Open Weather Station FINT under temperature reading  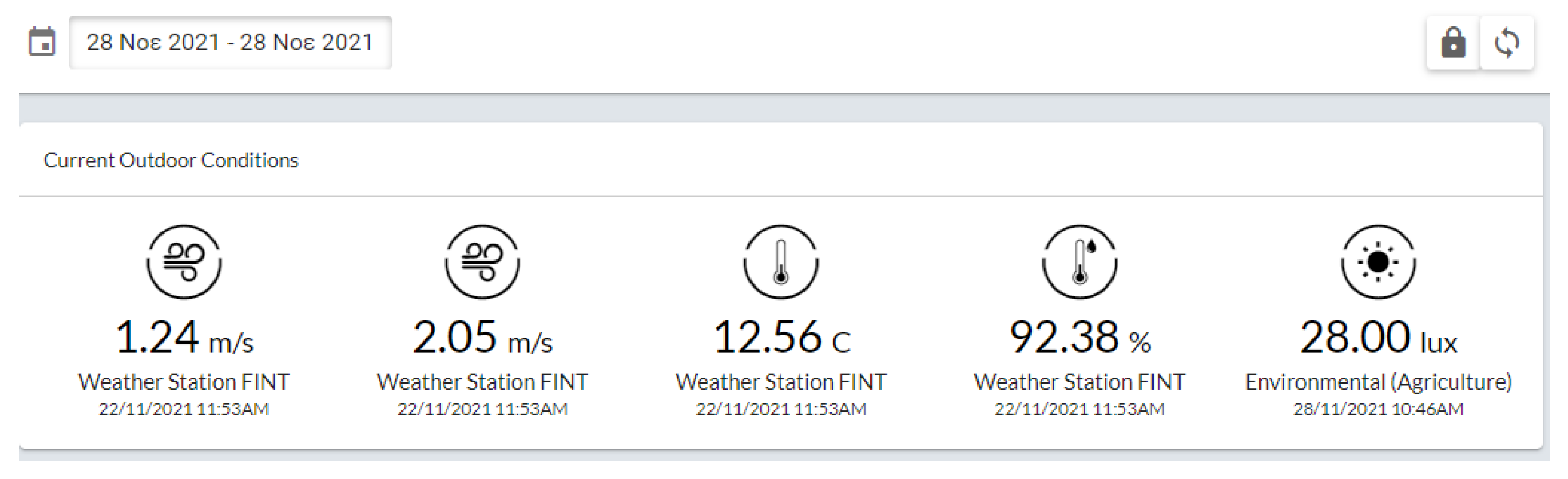[781, 382]
